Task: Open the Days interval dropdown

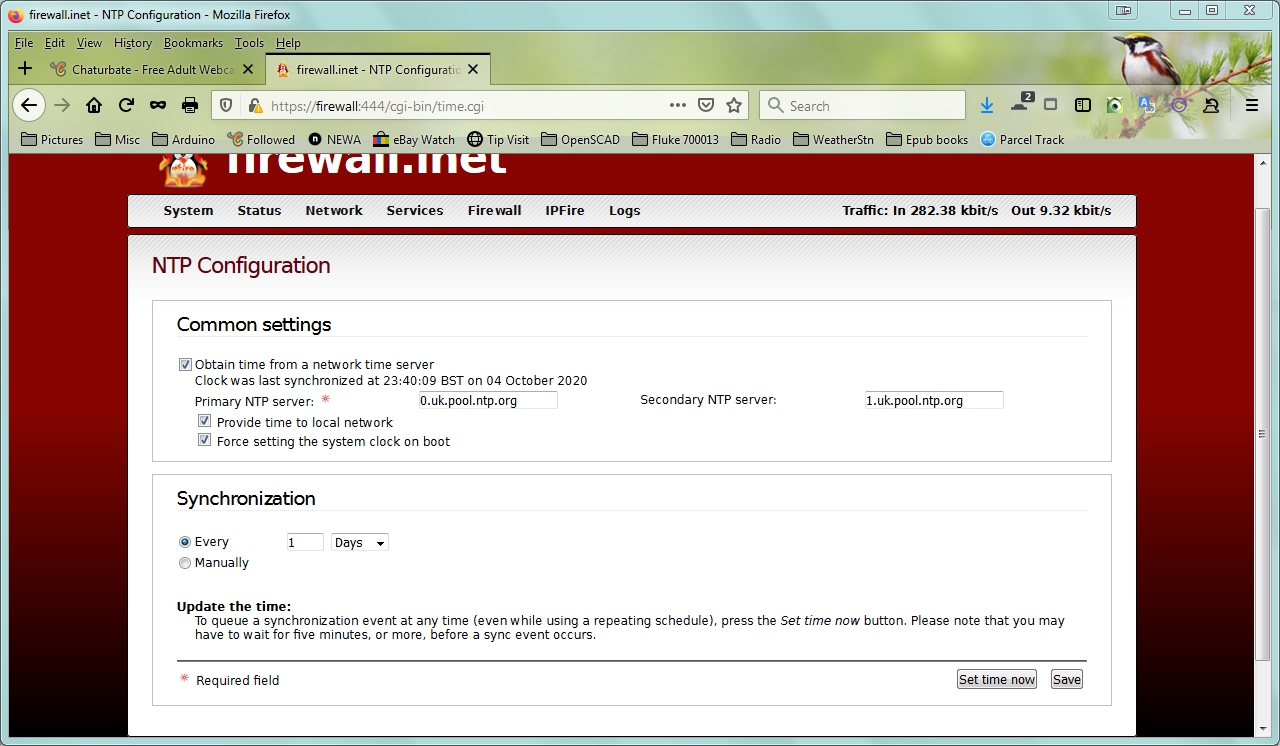Action: point(359,542)
